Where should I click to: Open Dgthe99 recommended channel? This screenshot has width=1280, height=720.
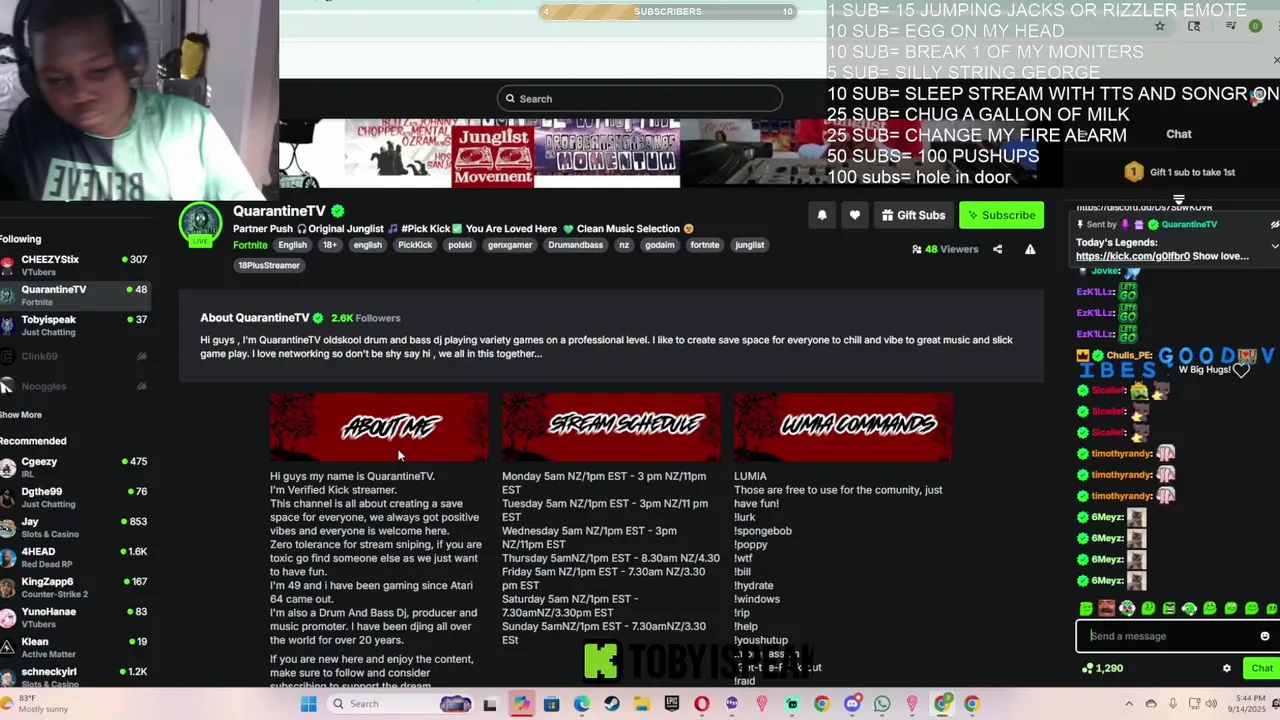pyautogui.click(x=75, y=497)
